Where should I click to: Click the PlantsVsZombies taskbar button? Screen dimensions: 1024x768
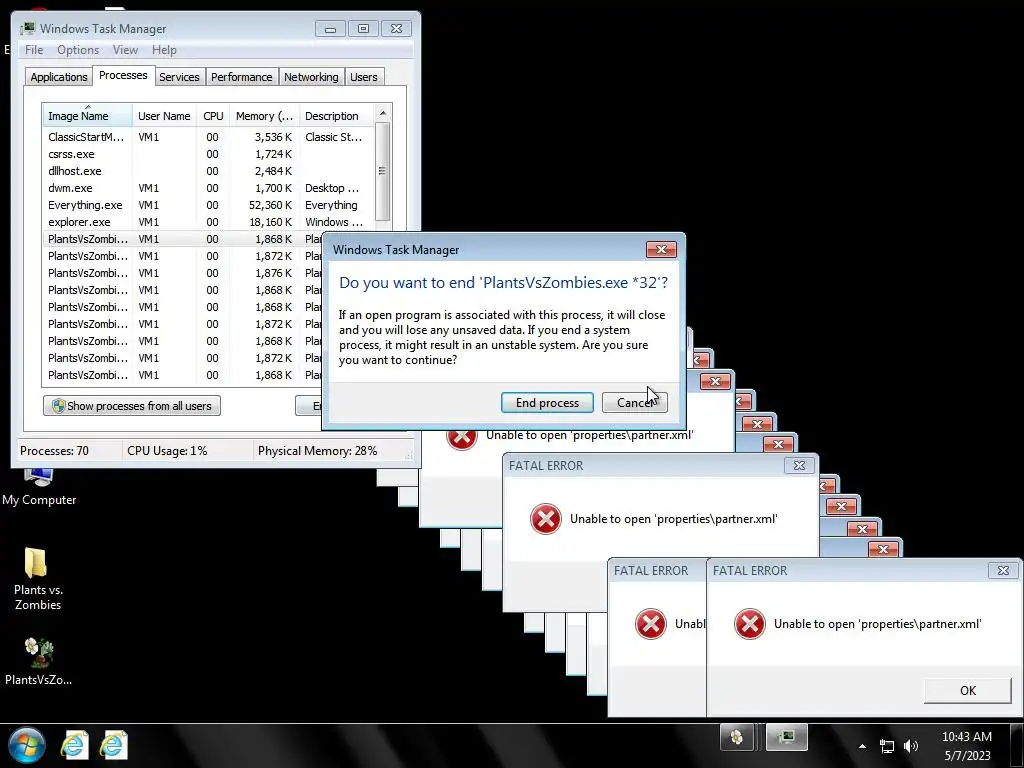737,737
